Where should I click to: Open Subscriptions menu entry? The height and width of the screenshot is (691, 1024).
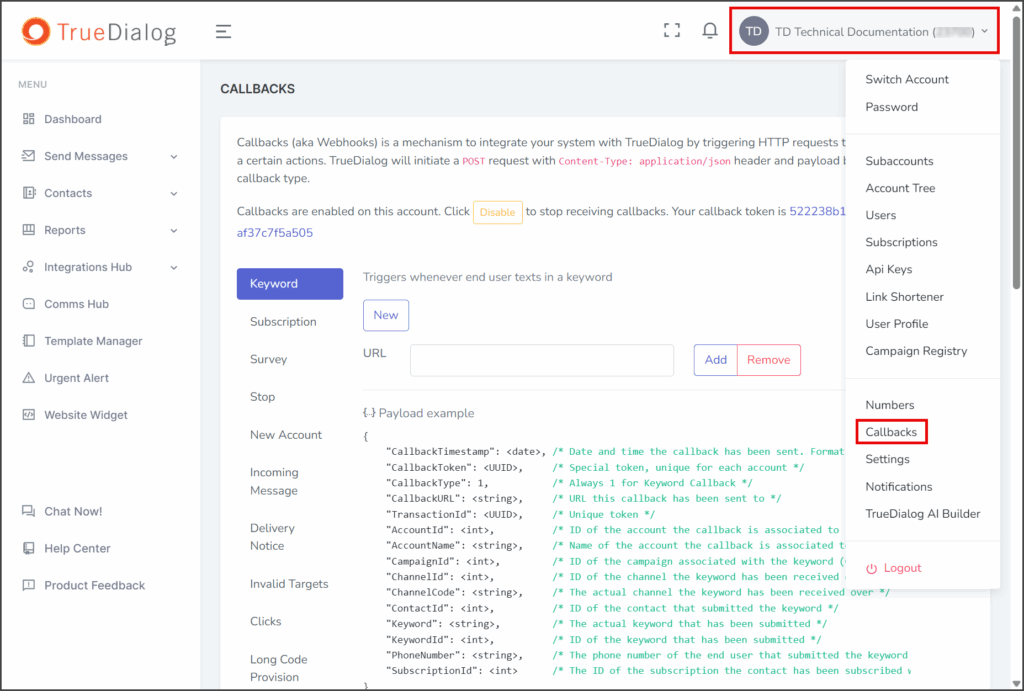(901, 242)
